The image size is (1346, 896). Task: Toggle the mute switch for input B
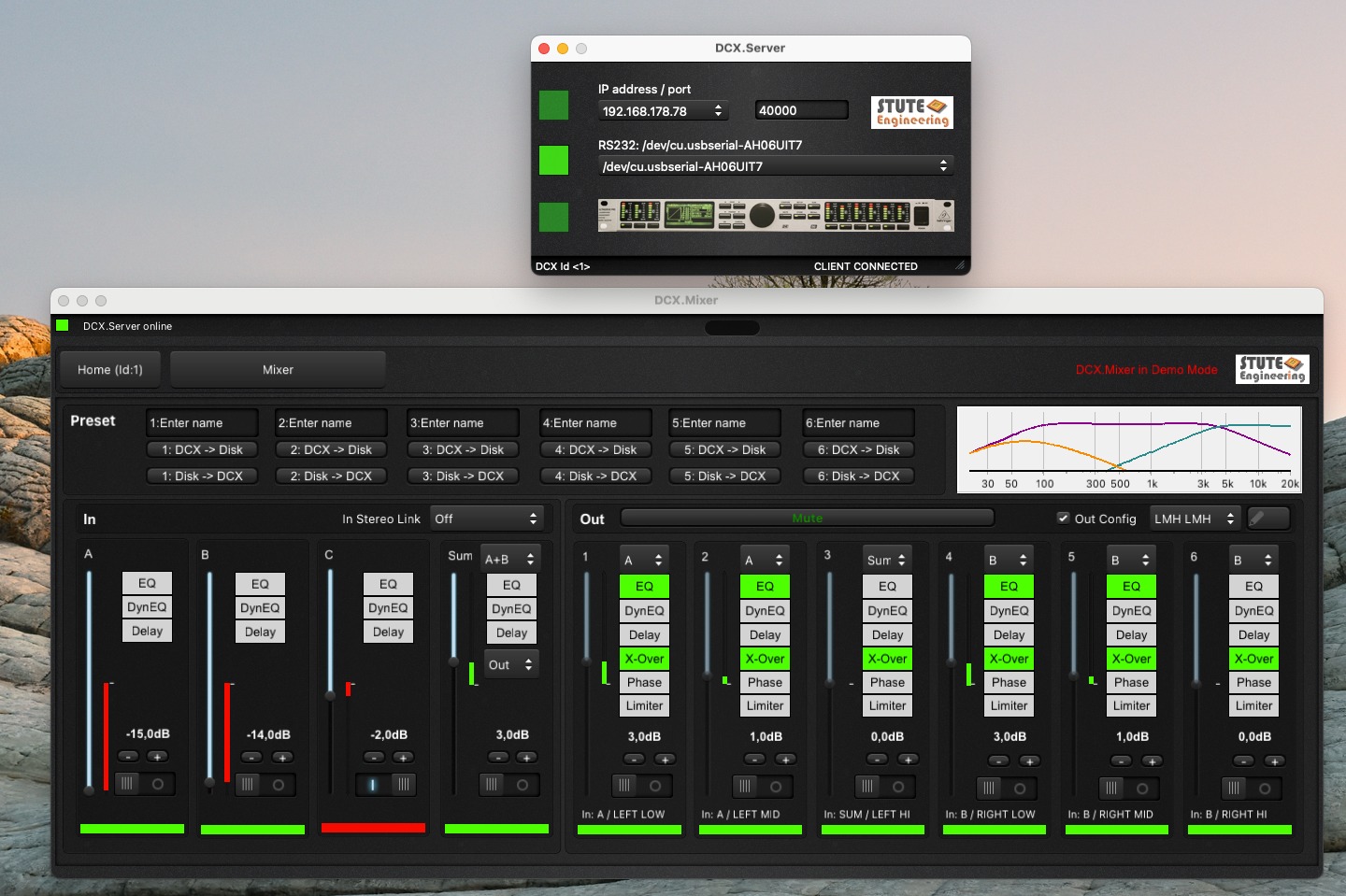pos(265,785)
